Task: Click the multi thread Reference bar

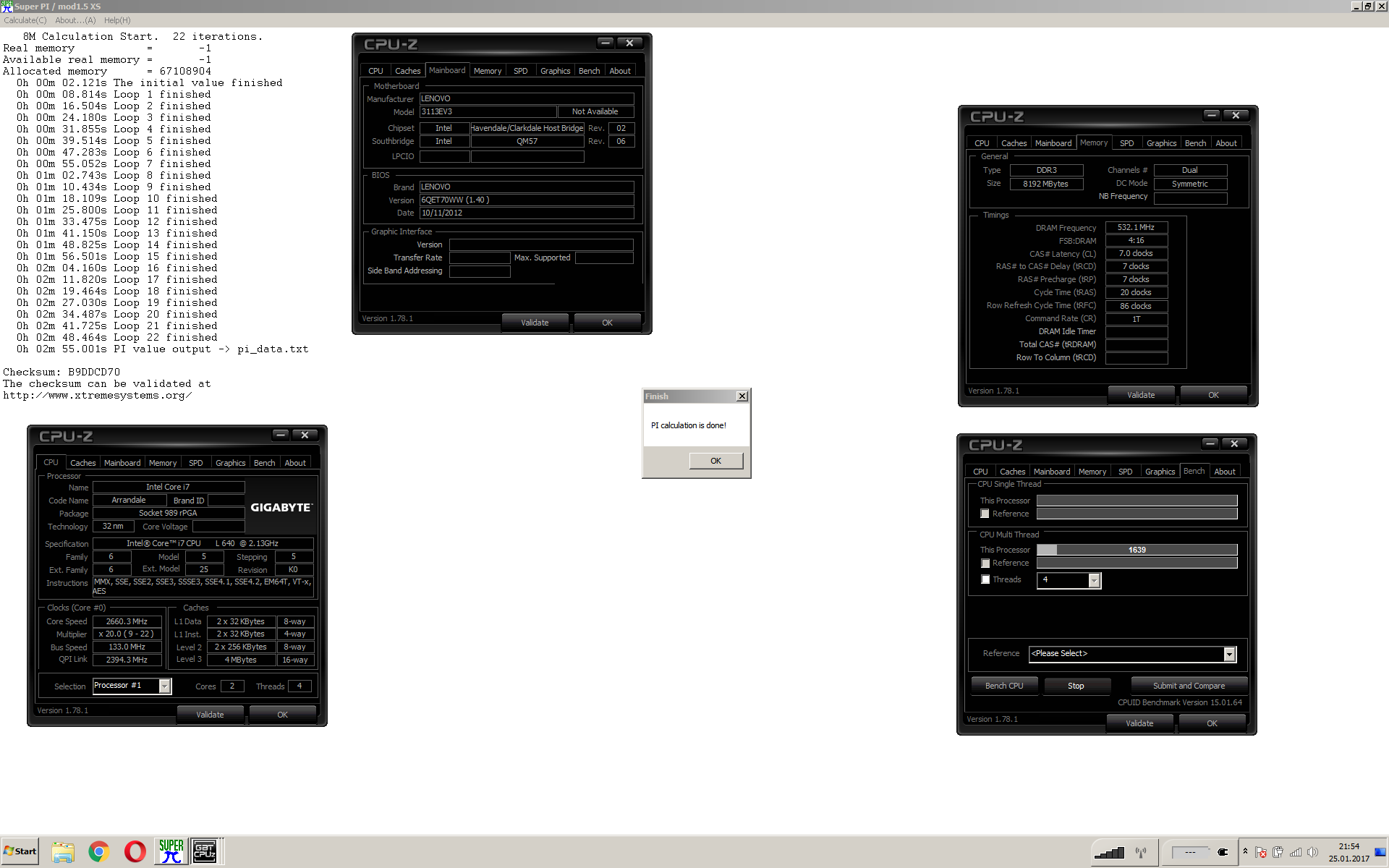Action: point(1137,563)
